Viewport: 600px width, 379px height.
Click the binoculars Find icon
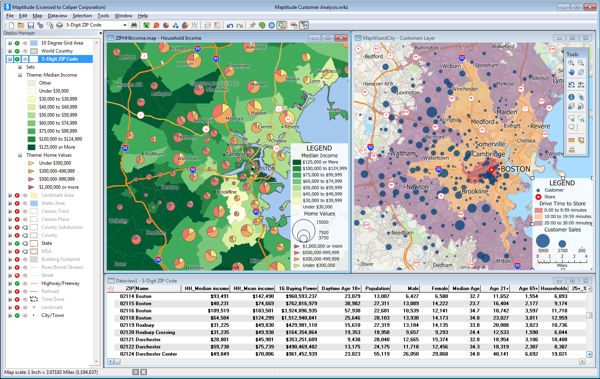point(134,25)
